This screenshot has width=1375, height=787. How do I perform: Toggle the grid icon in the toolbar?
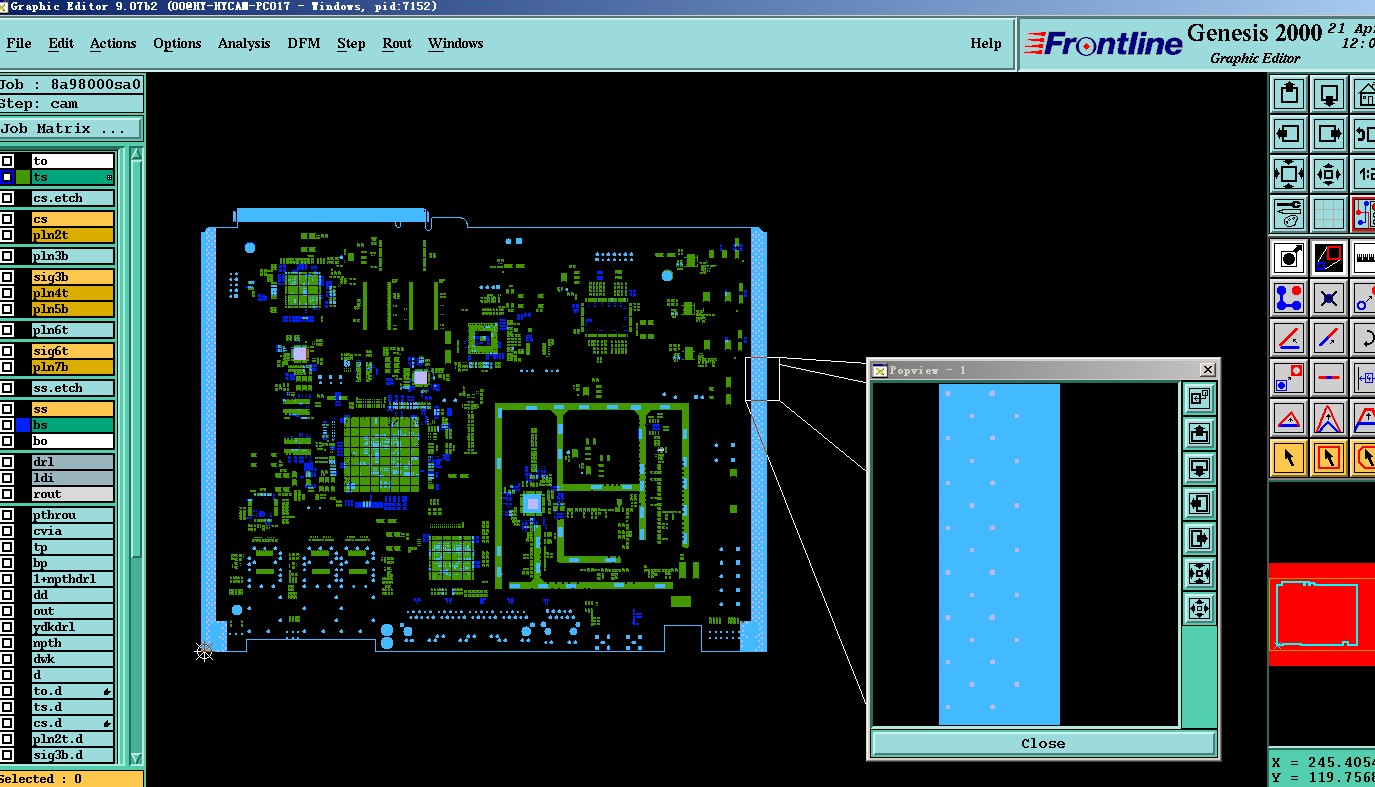[x=1328, y=213]
